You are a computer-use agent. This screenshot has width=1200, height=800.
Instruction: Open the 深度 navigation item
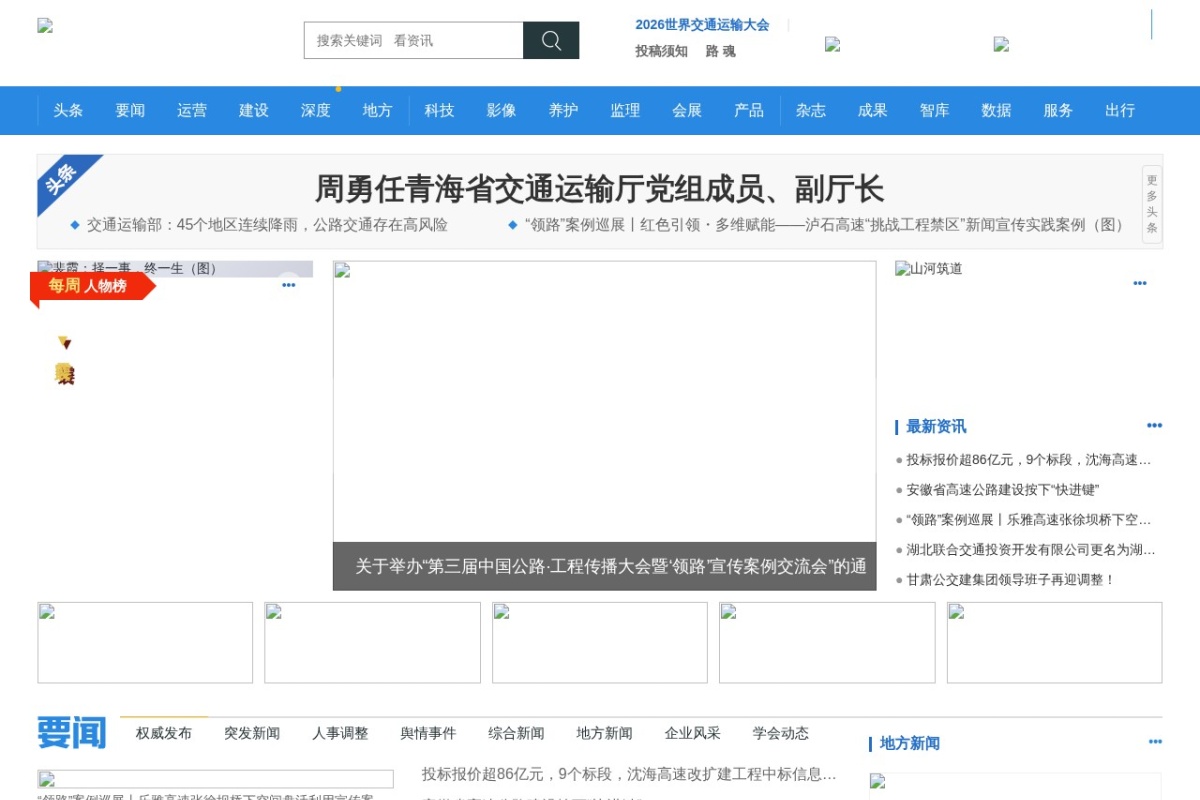(316, 110)
